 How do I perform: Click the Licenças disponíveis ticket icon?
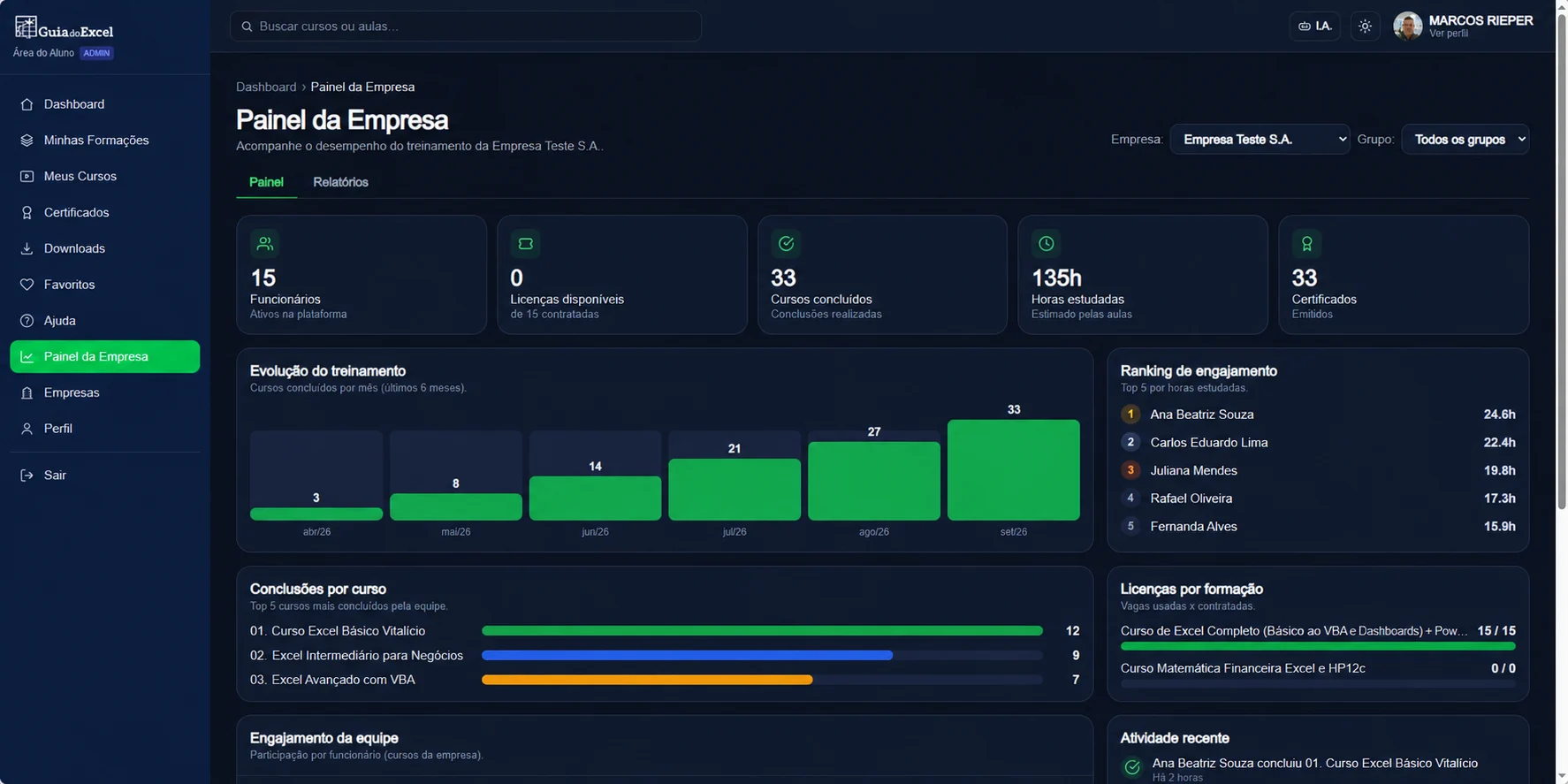[525, 243]
